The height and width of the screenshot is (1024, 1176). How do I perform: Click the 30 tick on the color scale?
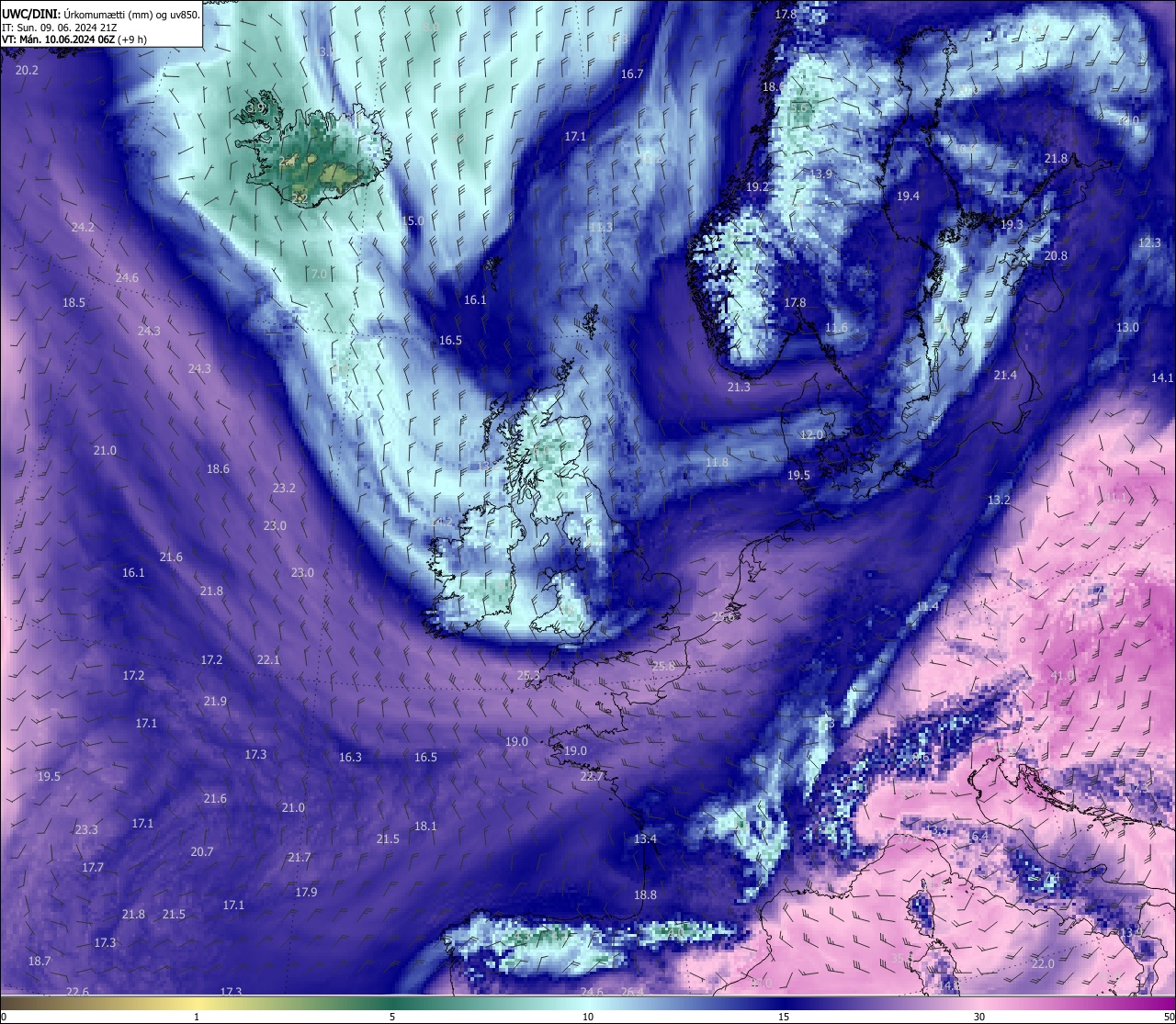(x=979, y=1017)
